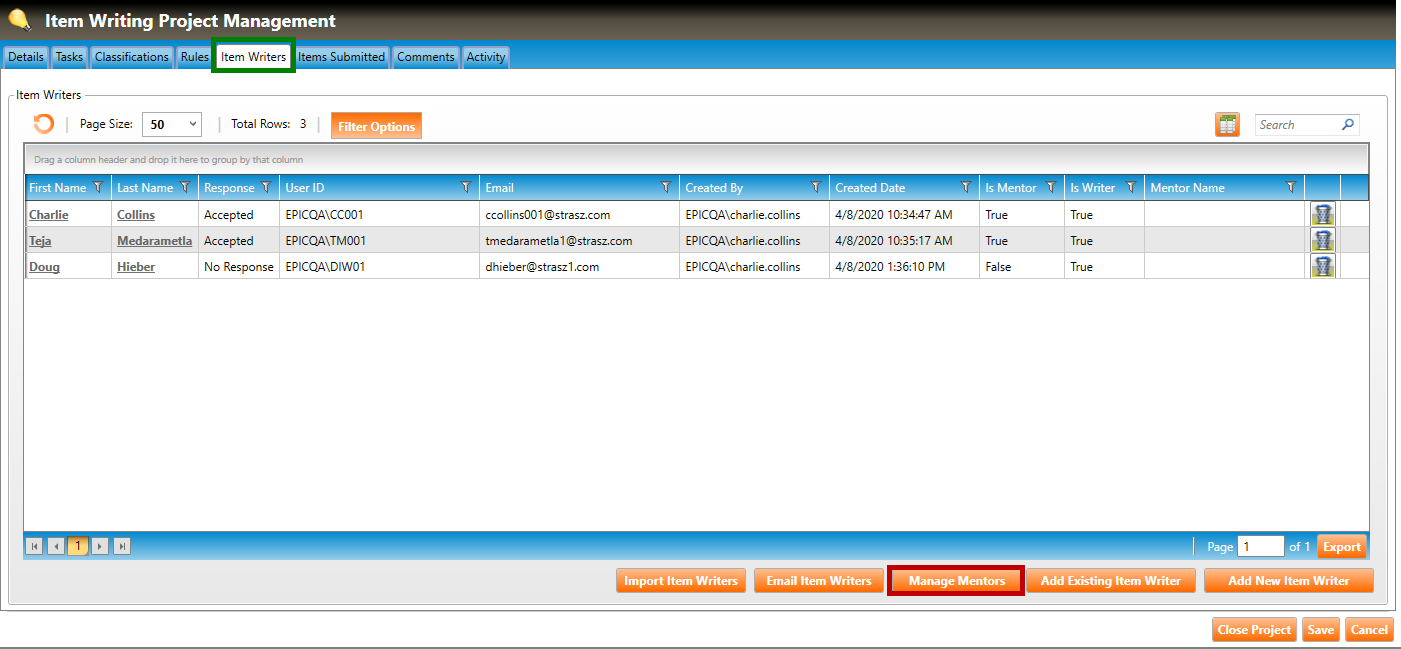The image size is (1401, 650).
Task: Click the Email column filter icon
Action: tap(666, 187)
